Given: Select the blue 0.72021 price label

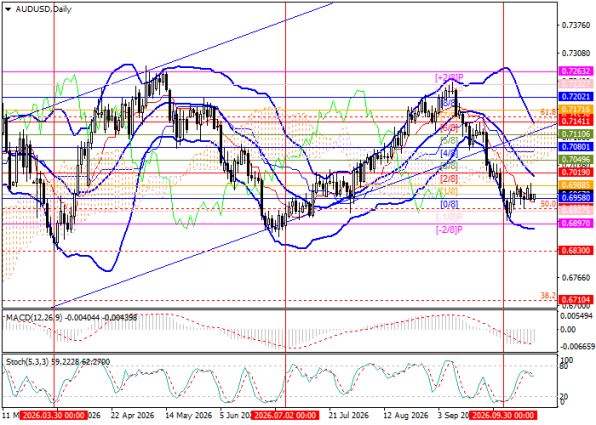Looking at the screenshot, I should point(576,97).
